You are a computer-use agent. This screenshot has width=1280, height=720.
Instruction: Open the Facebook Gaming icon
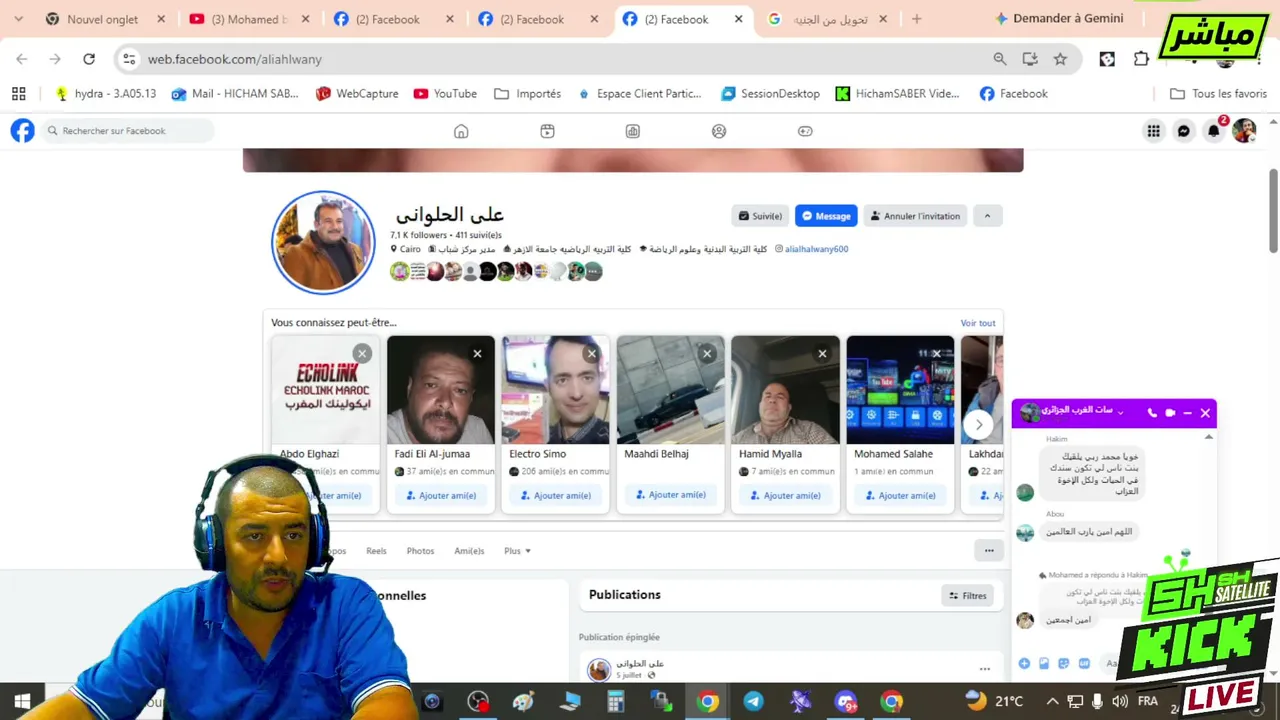pyautogui.click(x=805, y=131)
